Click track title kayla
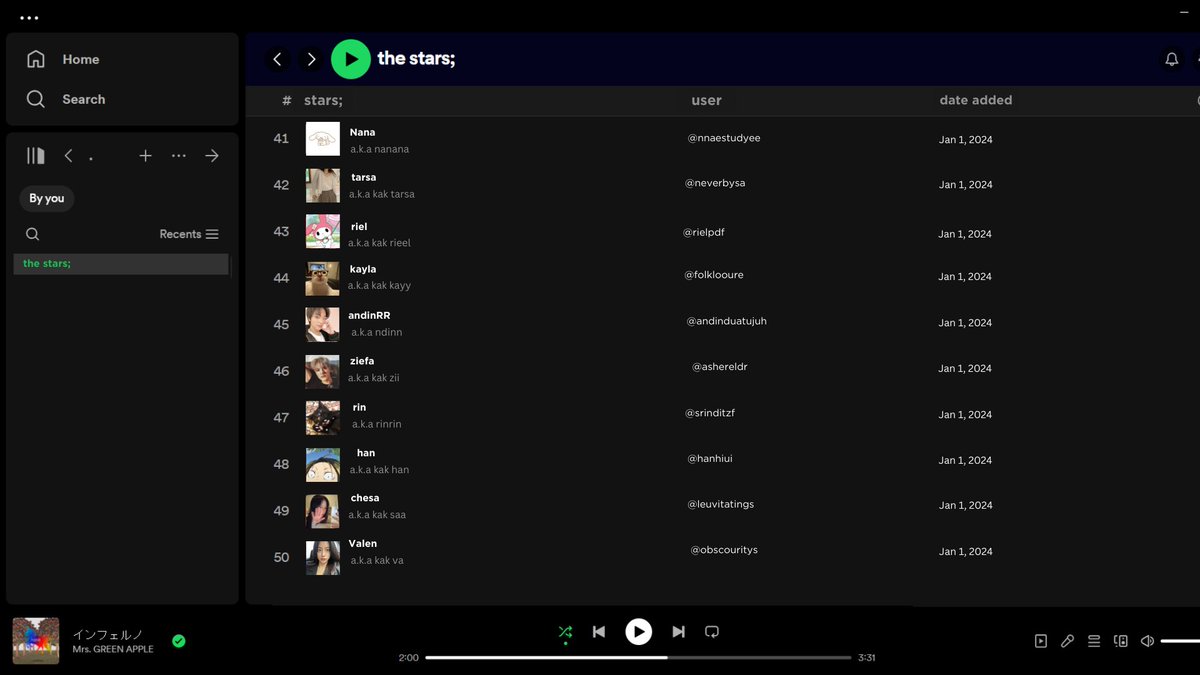The height and width of the screenshot is (675, 1200). 363,269
